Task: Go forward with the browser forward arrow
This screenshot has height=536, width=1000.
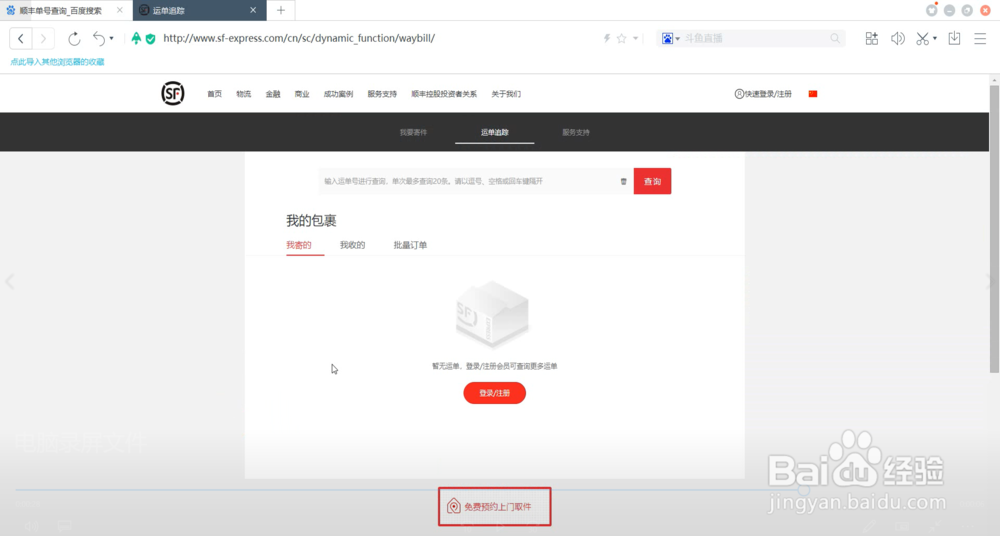Action: [43, 39]
